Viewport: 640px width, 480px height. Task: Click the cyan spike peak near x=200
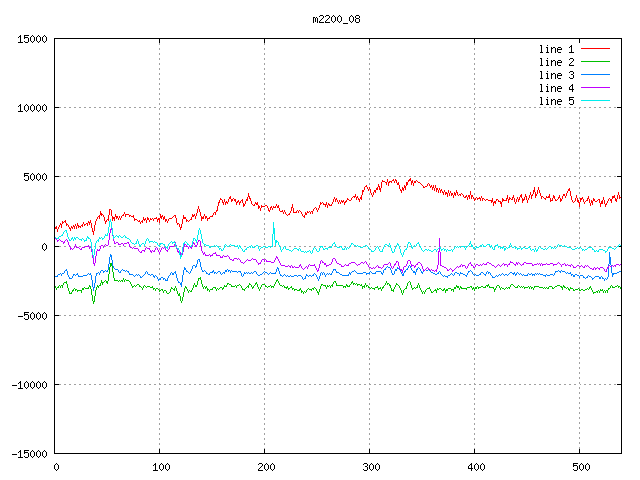pos(273,224)
